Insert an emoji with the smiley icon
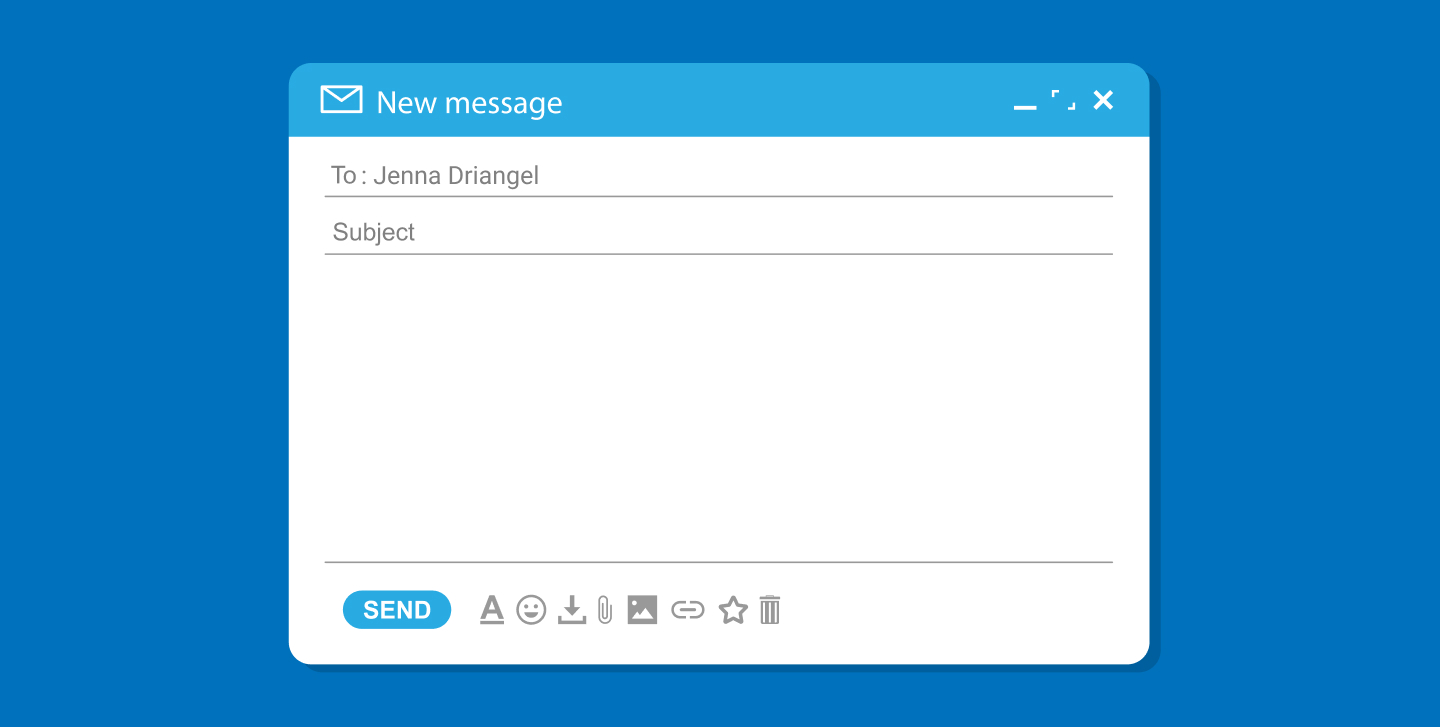This screenshot has height=727, width=1440. pos(531,609)
